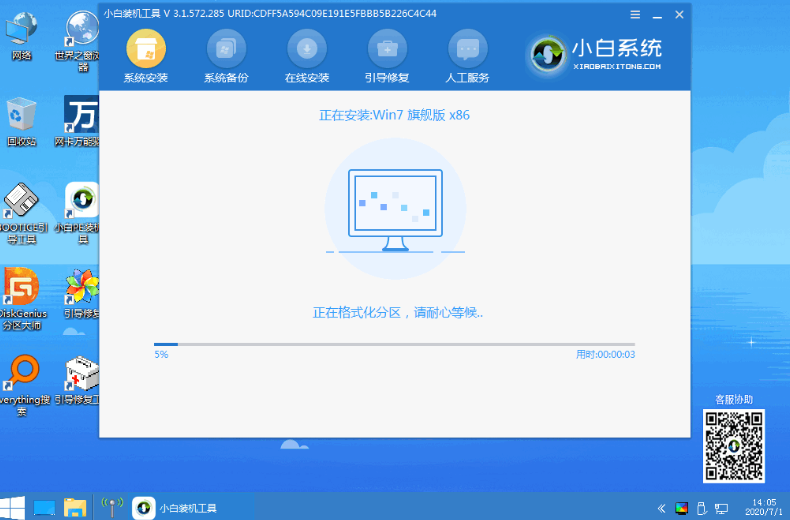
Task: Open the 网络 desktop icon
Action: point(21,35)
